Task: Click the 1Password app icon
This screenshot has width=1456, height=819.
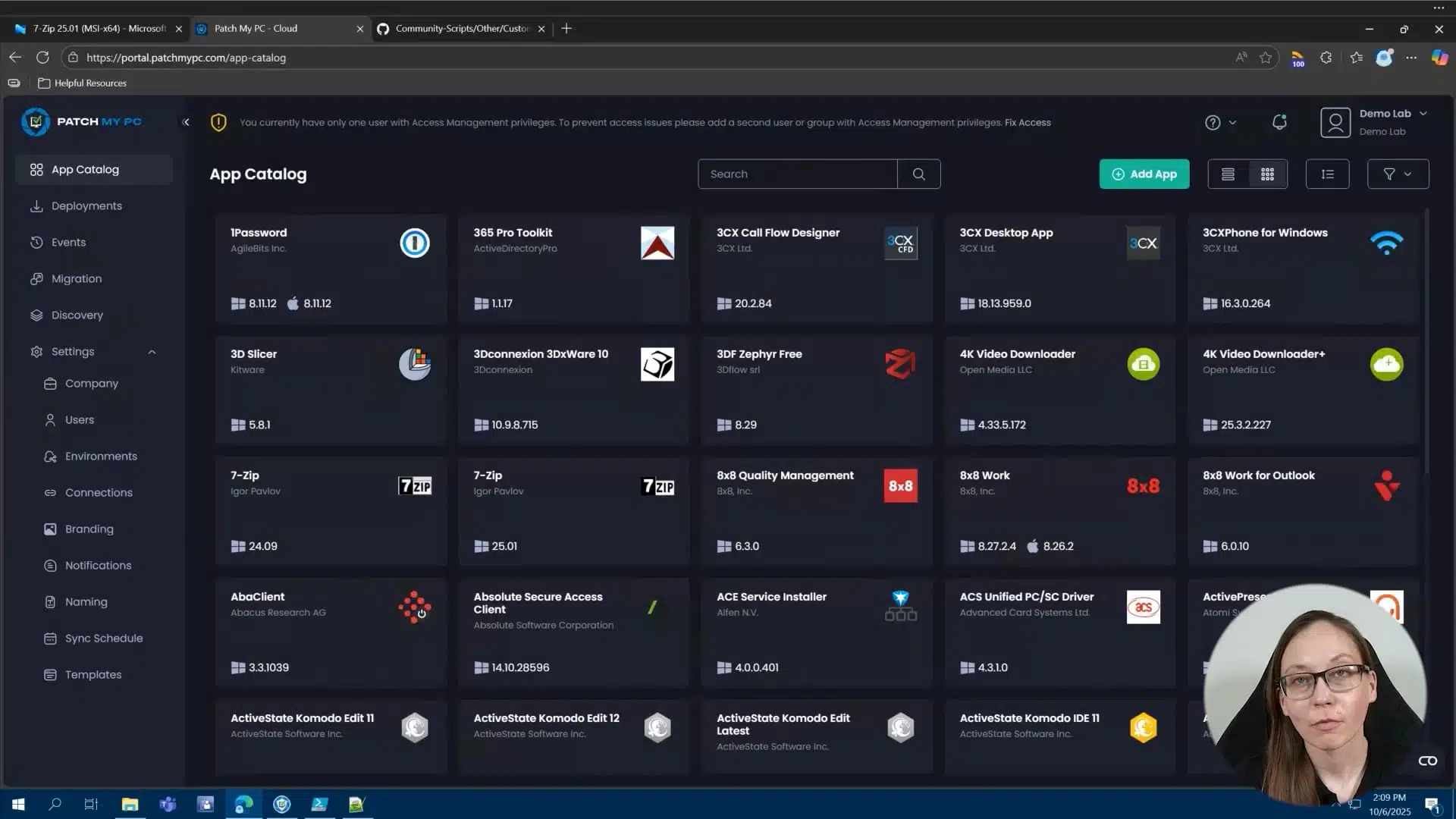Action: (414, 243)
